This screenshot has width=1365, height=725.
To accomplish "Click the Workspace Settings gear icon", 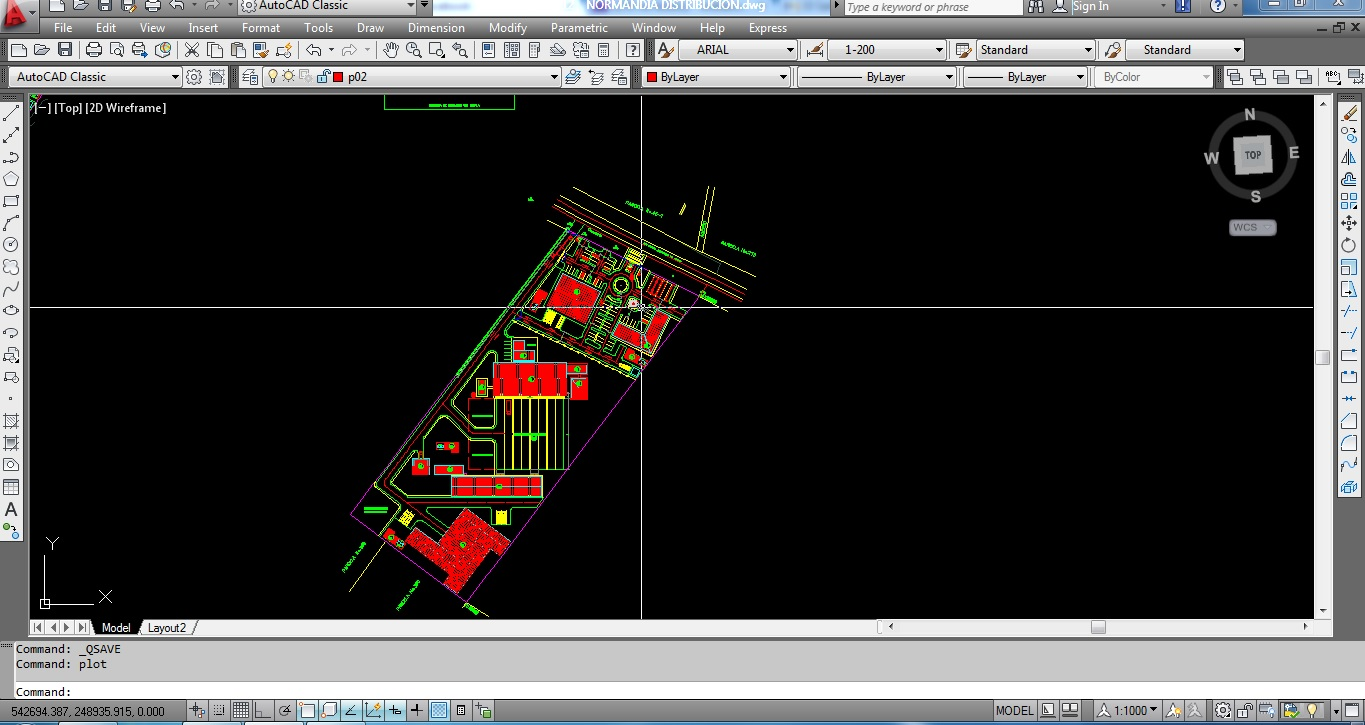I will point(194,77).
